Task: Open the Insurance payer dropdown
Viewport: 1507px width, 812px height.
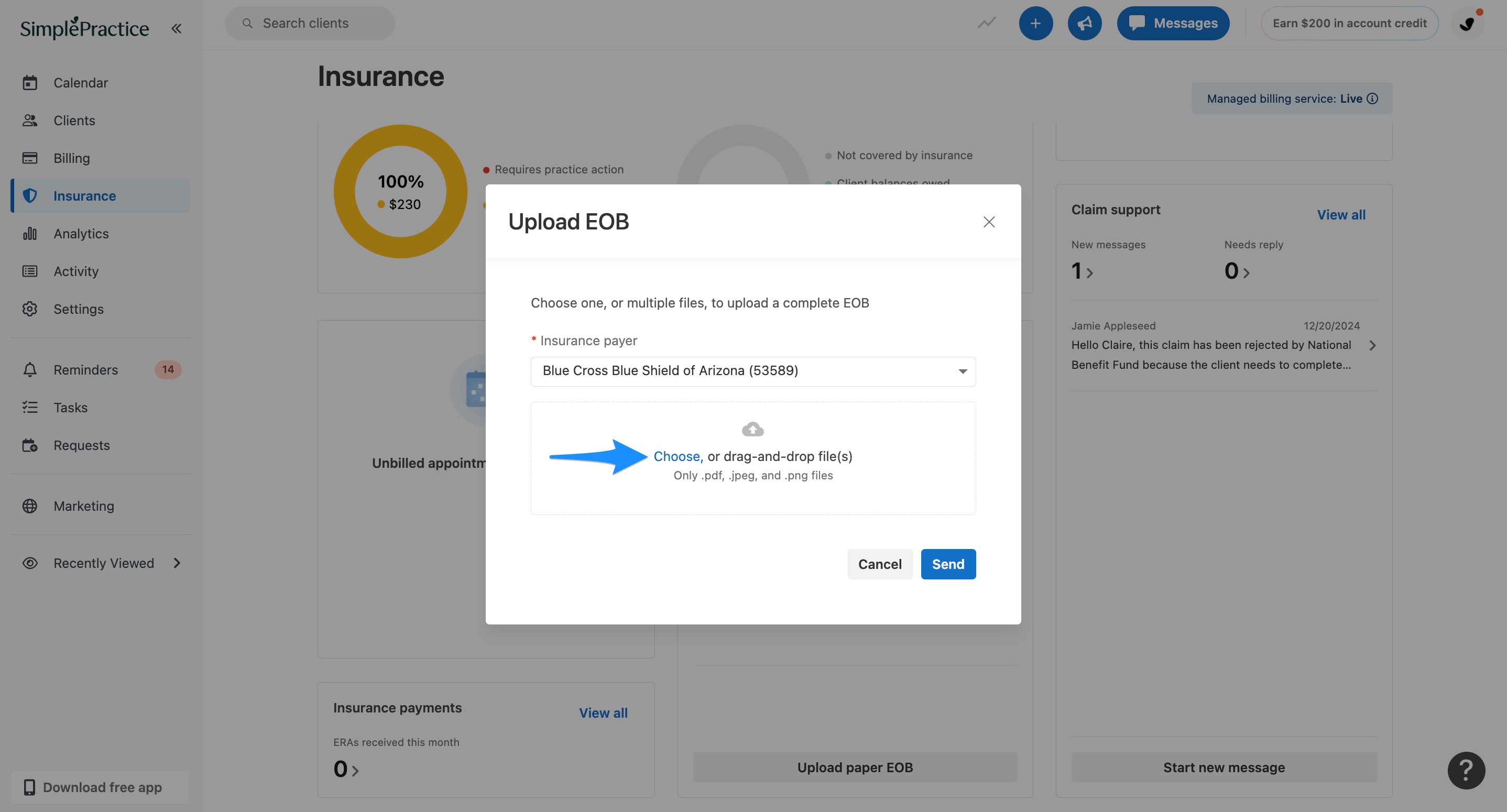Action: click(752, 371)
